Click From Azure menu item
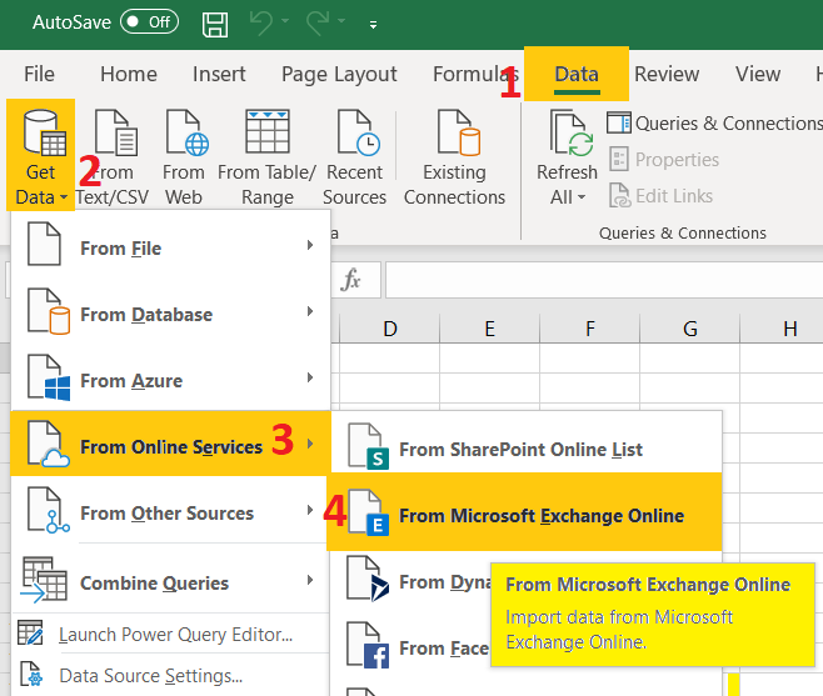 (171, 378)
